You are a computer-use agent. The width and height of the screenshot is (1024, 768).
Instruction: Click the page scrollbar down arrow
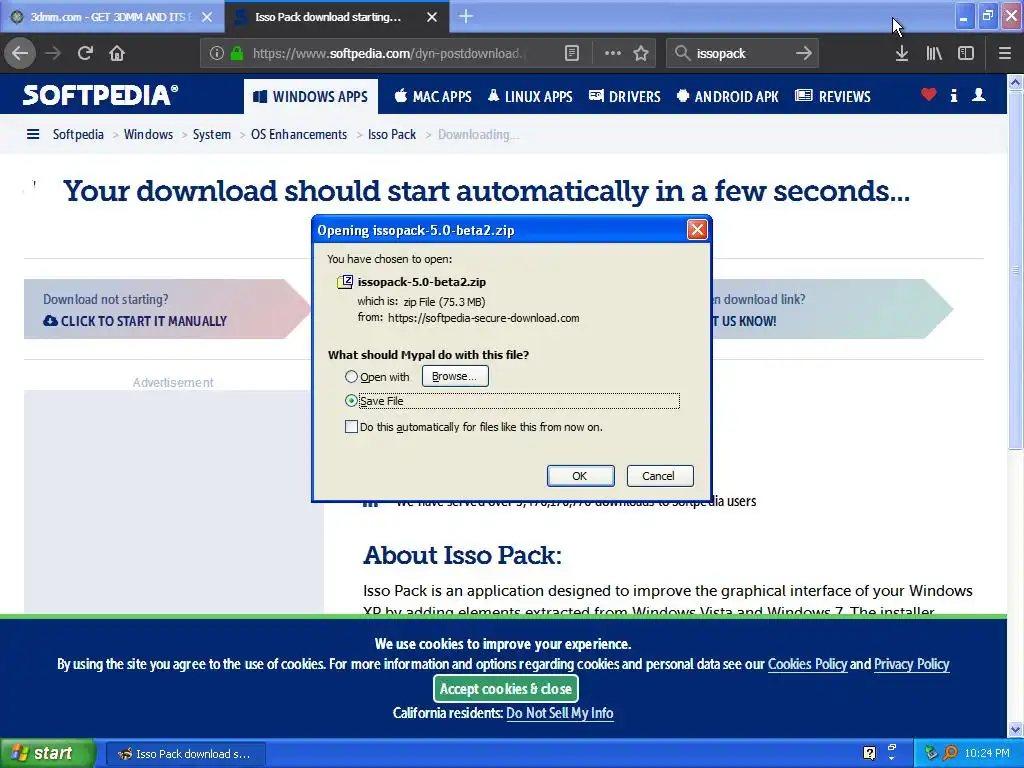coord(1015,729)
